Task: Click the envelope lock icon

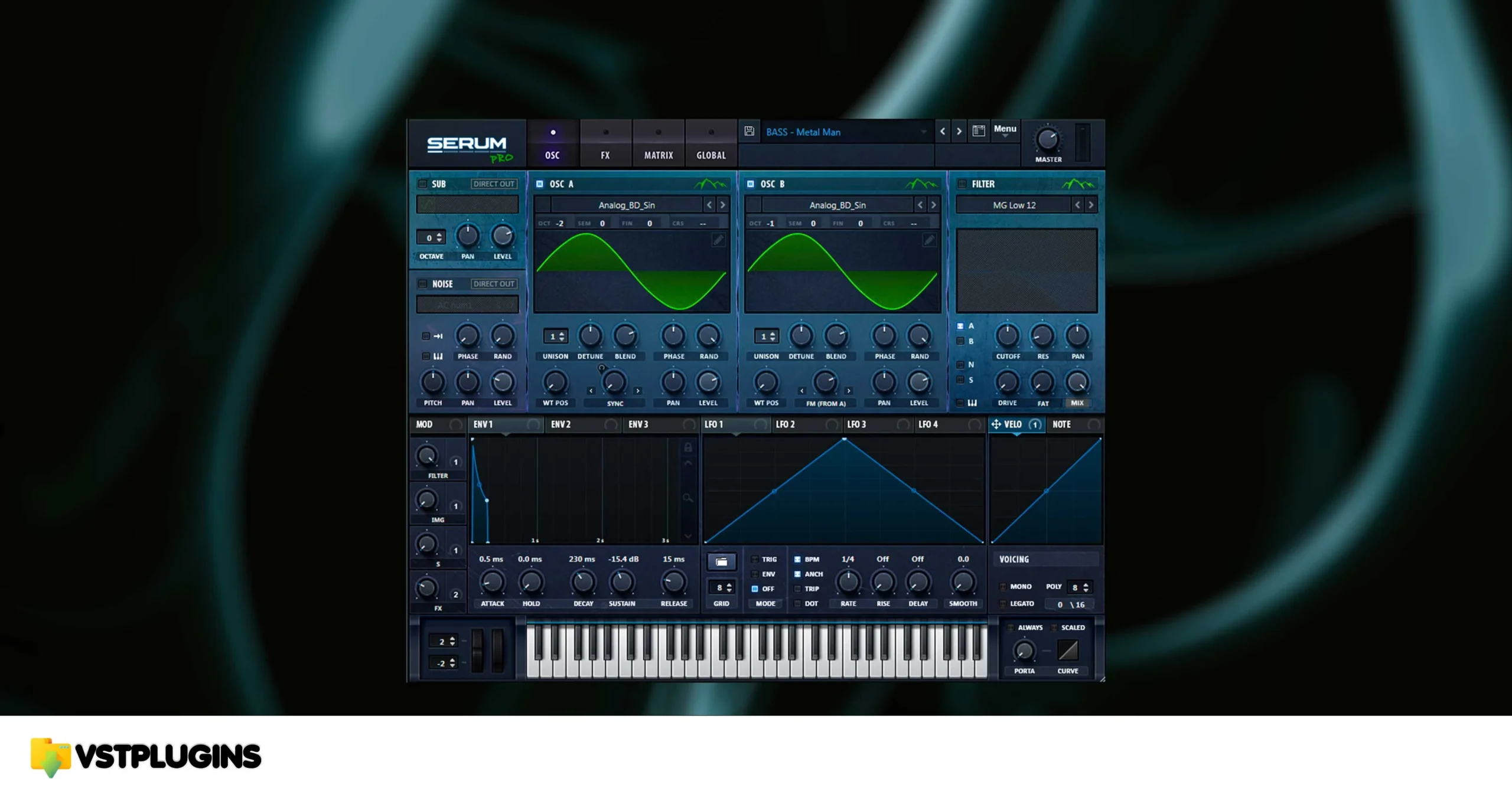Action: [x=688, y=447]
